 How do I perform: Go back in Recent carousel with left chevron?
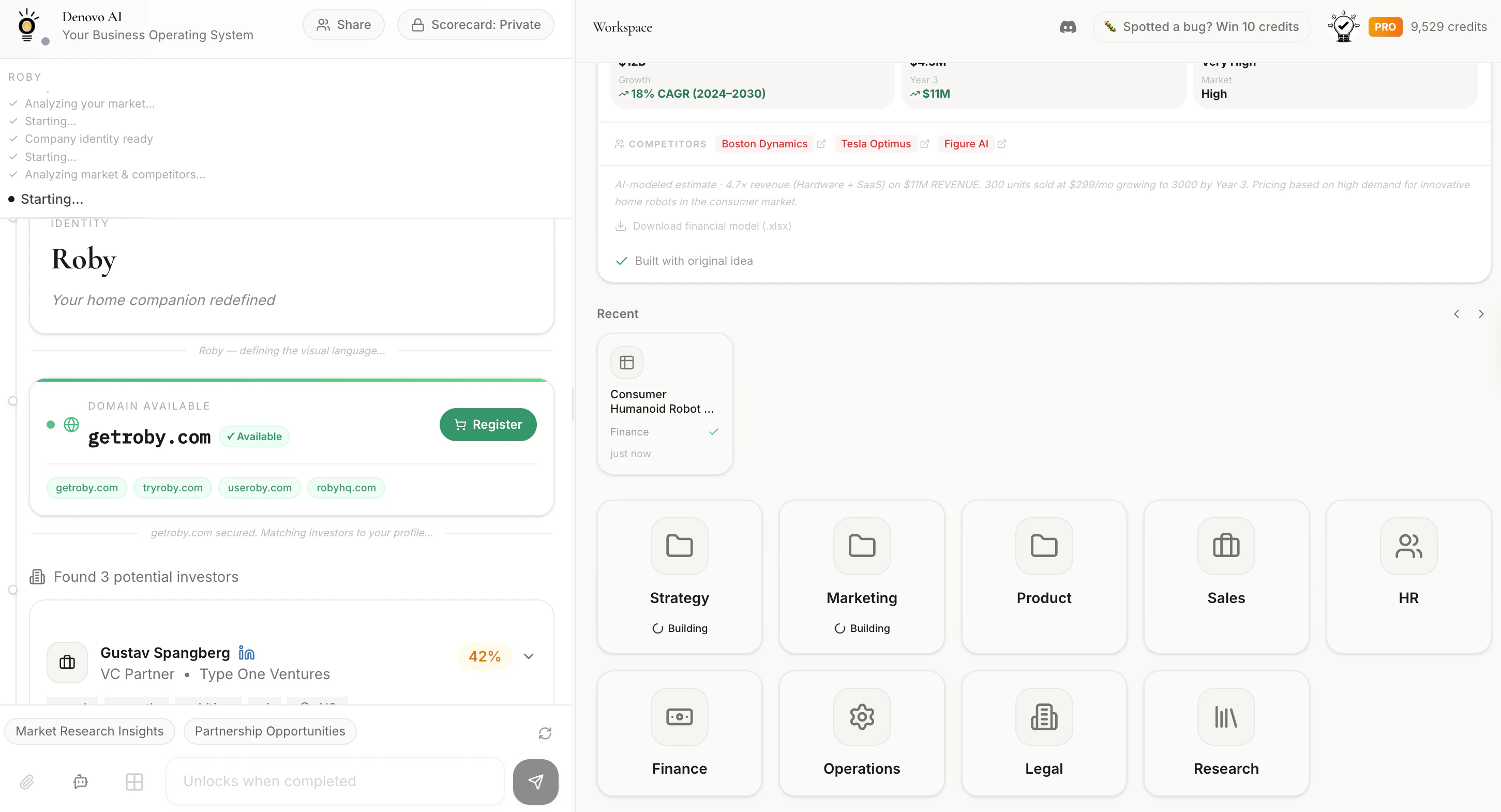click(x=1456, y=313)
